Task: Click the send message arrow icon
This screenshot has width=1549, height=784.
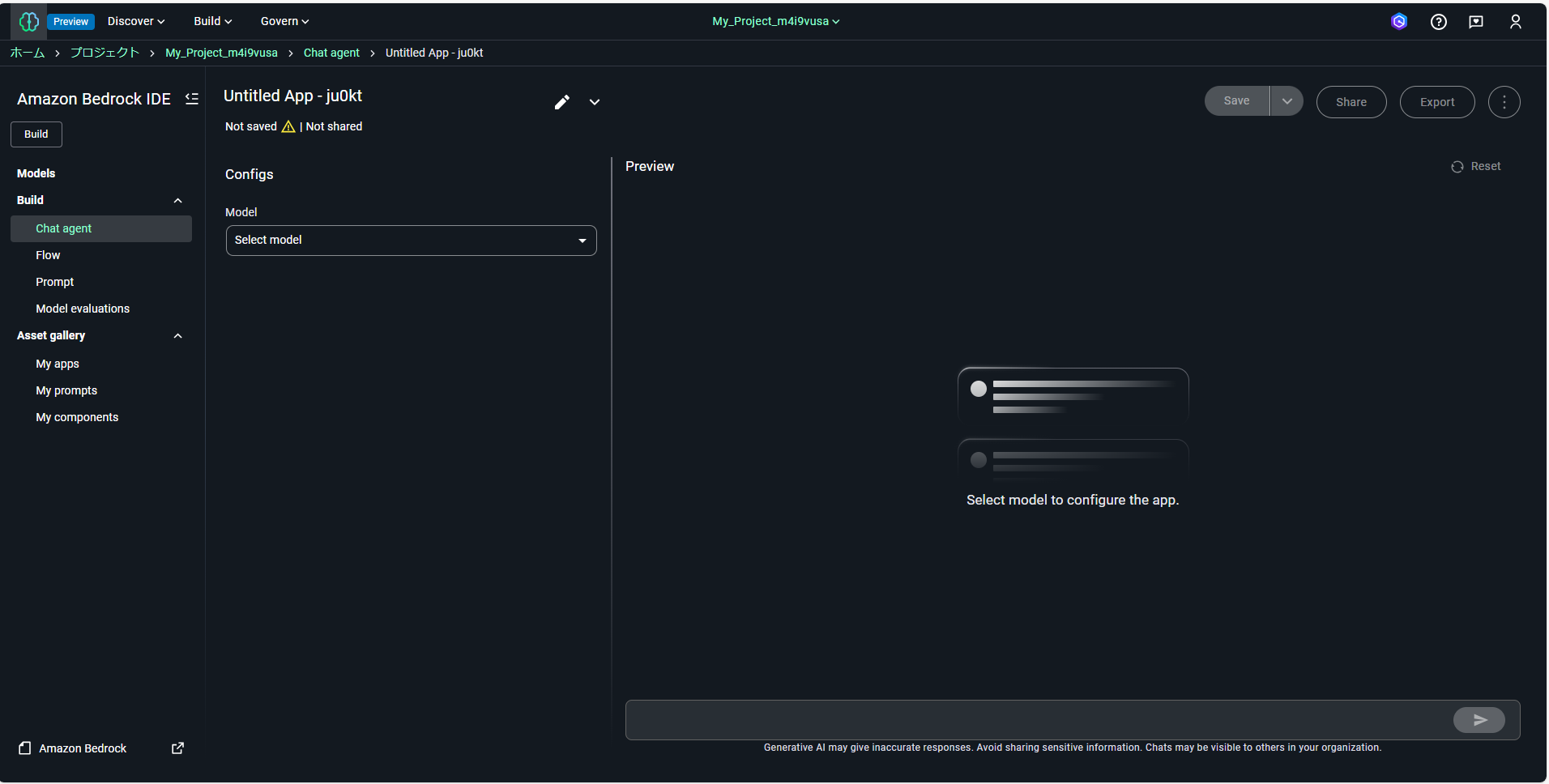Action: pyautogui.click(x=1479, y=720)
